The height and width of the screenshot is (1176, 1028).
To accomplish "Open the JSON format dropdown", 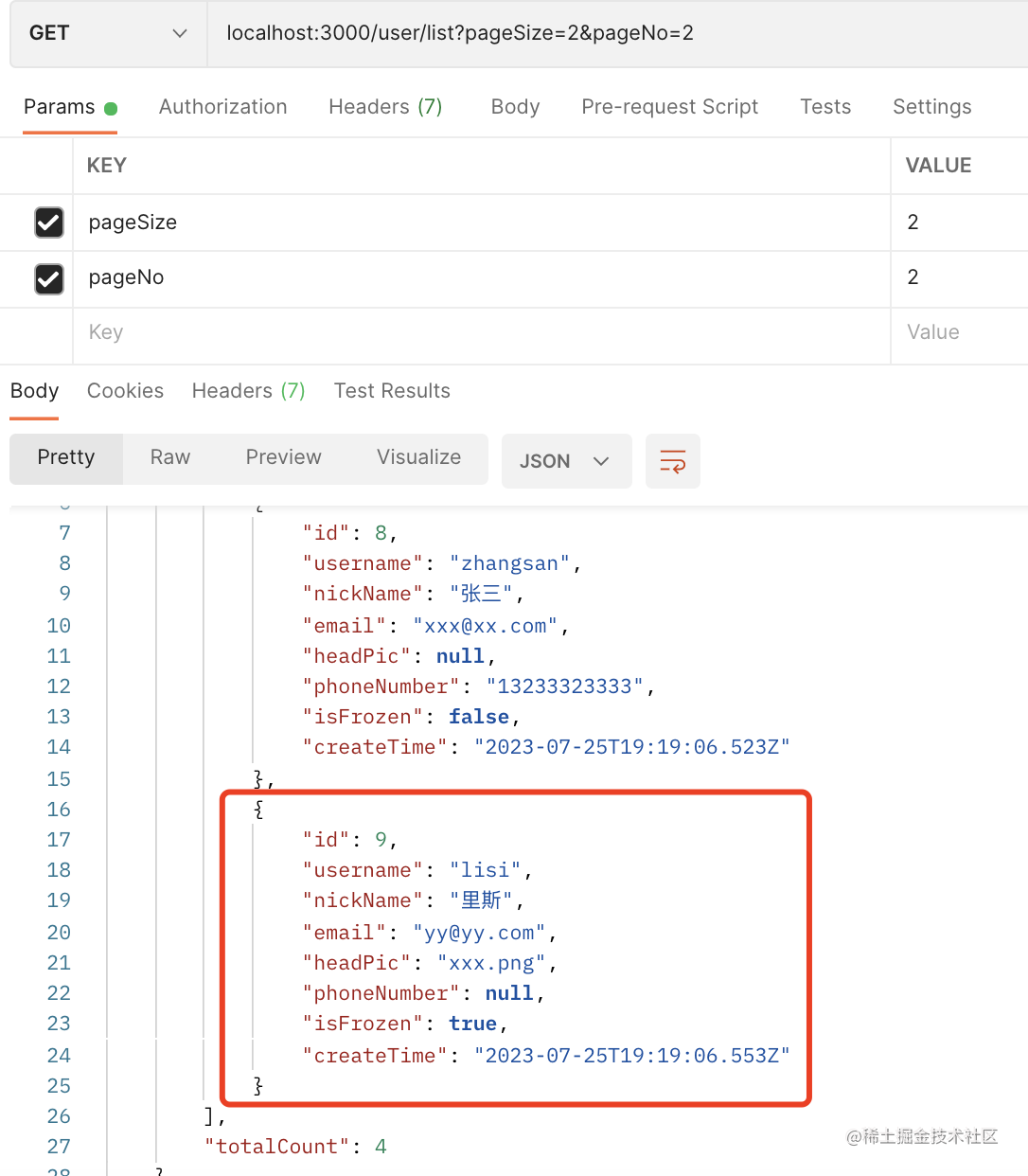I will coord(565,461).
